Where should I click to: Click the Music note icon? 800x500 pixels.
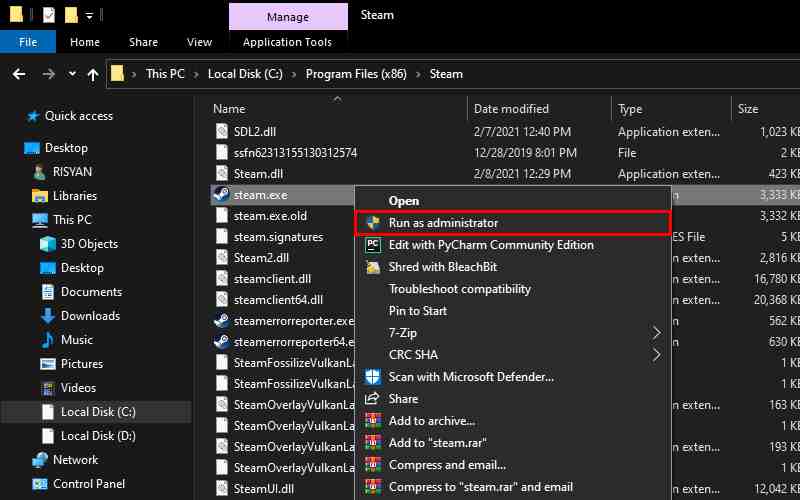pos(47,340)
